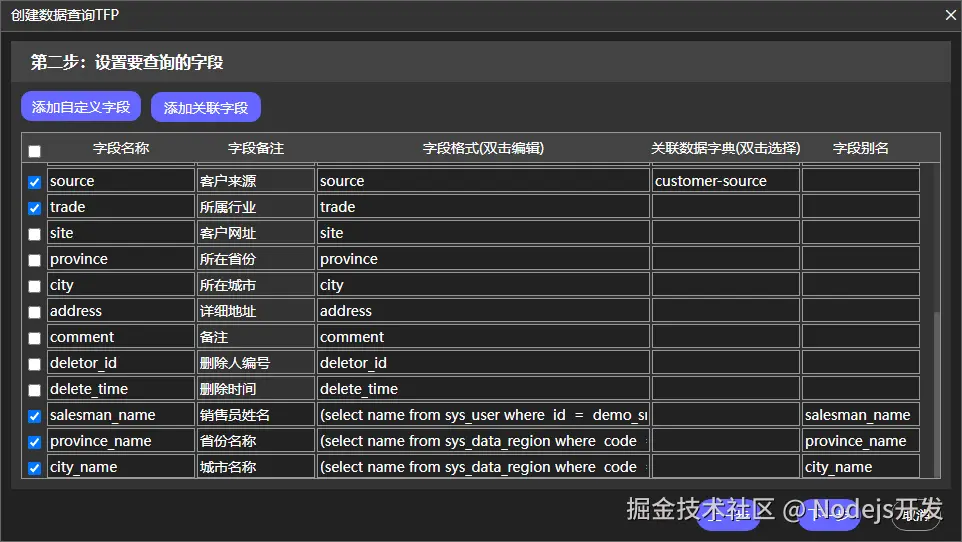The height and width of the screenshot is (542, 962).
Task: Click the source field name cell
Action: point(121,180)
